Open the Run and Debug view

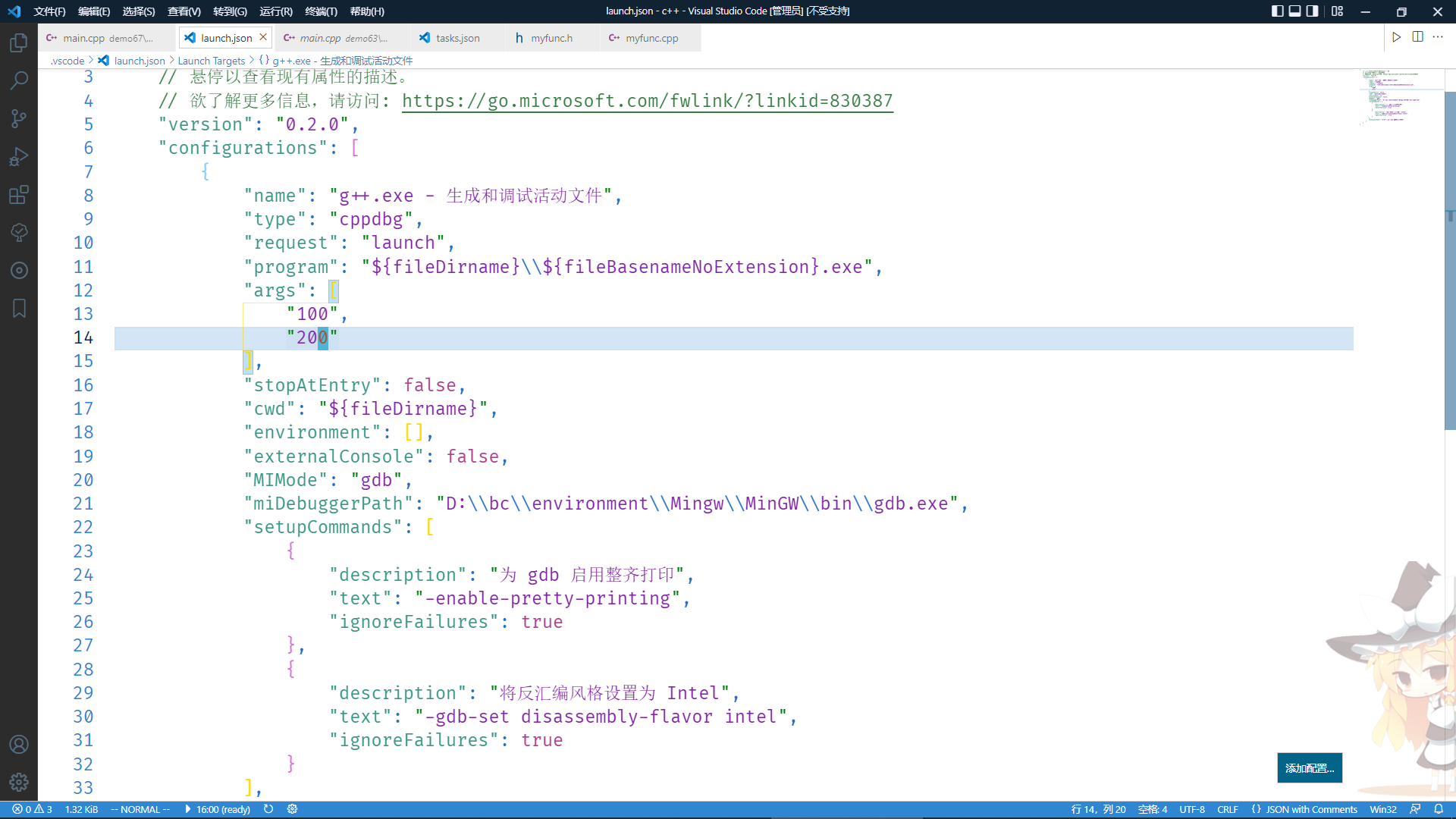(x=18, y=156)
